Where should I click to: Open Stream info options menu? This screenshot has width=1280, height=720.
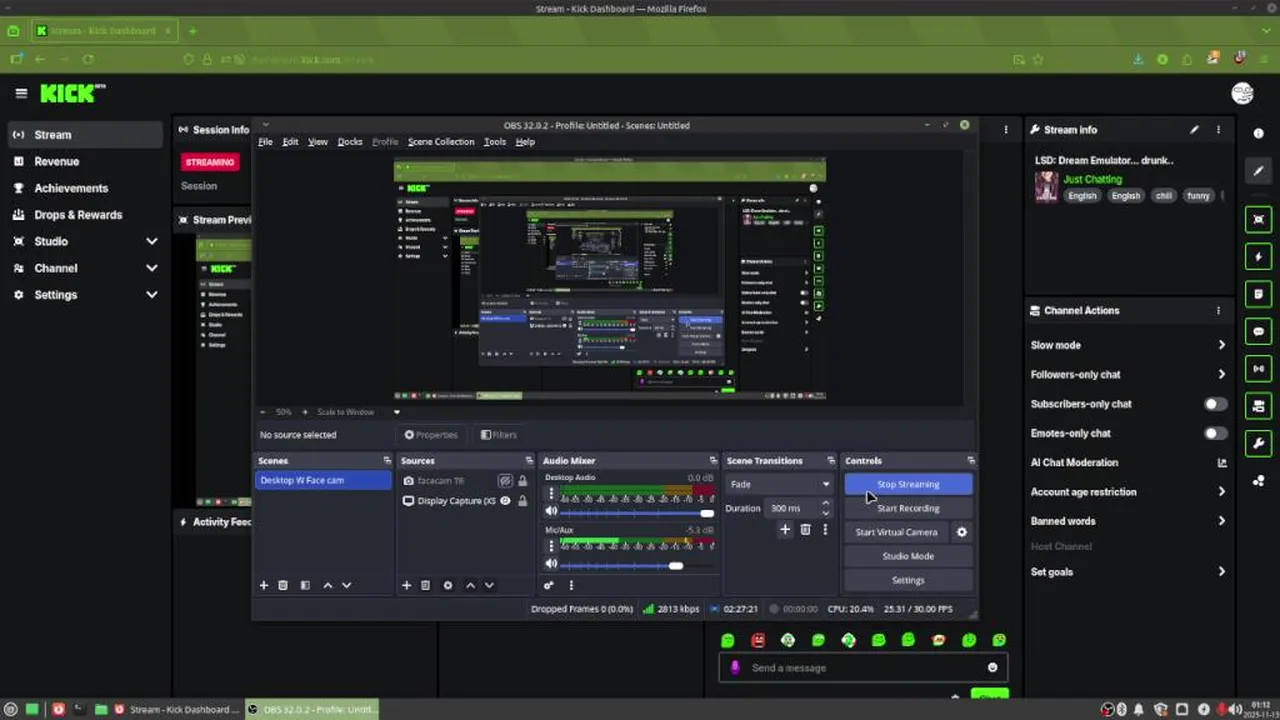(1218, 130)
